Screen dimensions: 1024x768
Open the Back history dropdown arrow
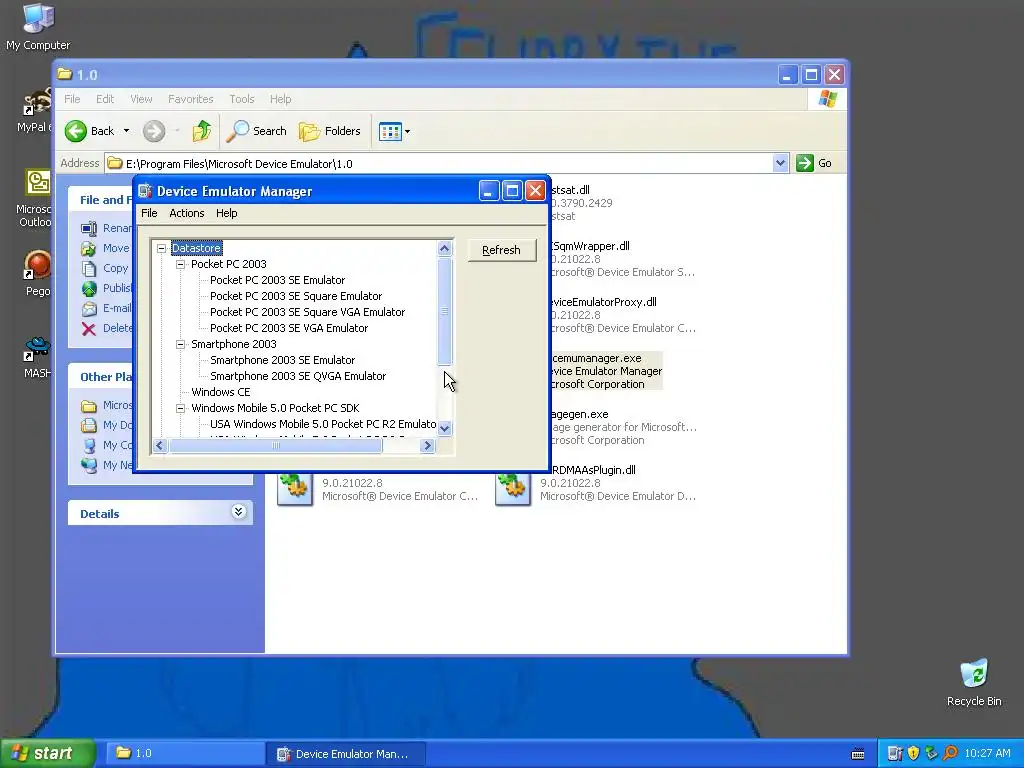tap(127, 131)
